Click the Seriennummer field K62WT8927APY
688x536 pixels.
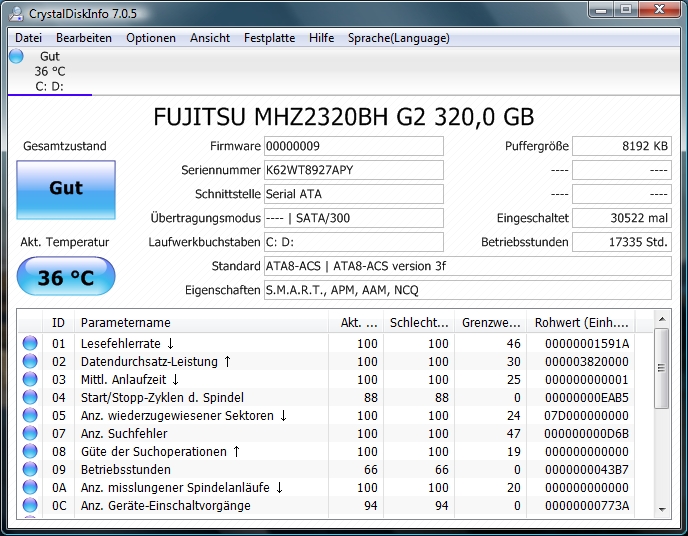pos(354,170)
